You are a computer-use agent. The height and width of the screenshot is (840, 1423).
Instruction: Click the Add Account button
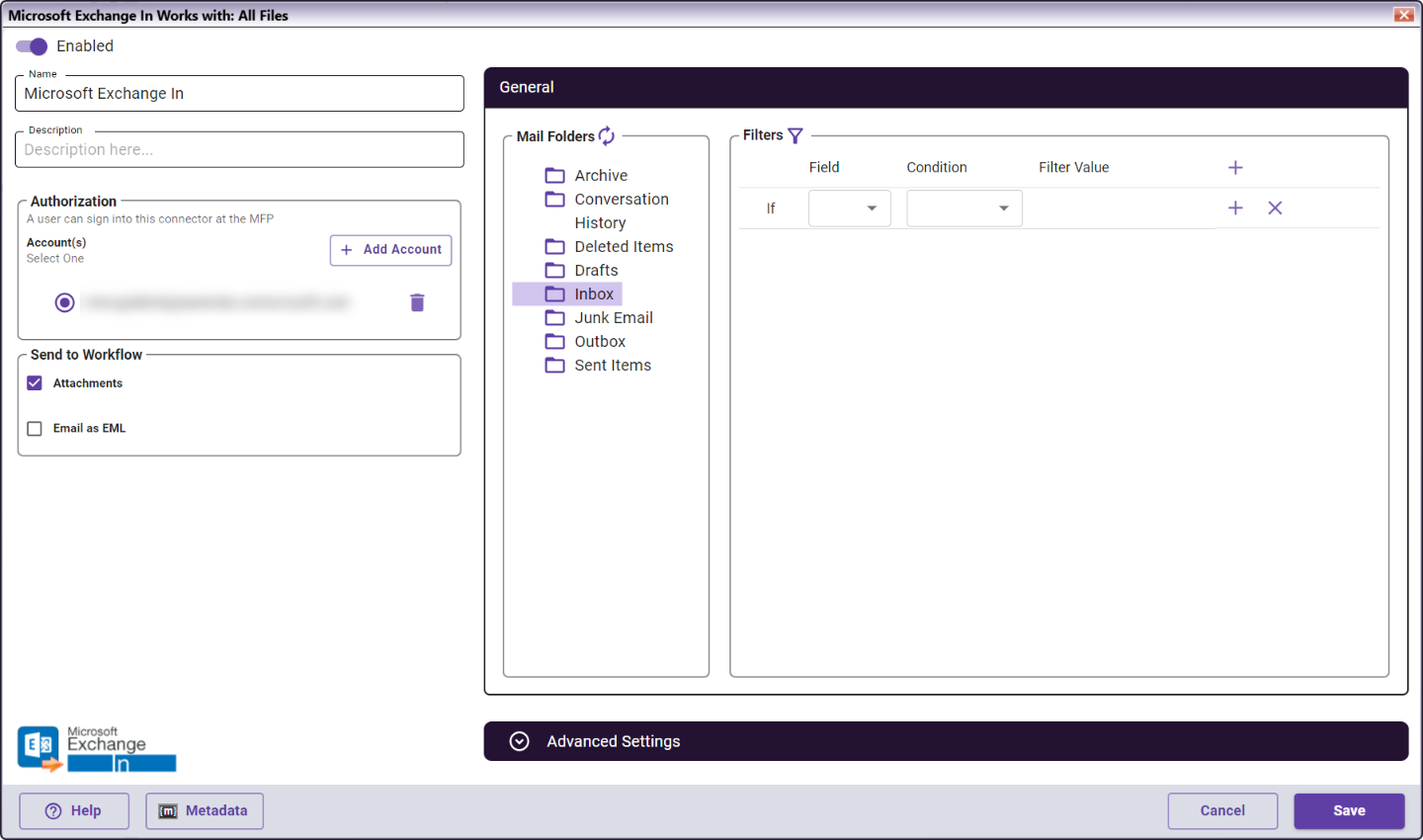pos(391,250)
